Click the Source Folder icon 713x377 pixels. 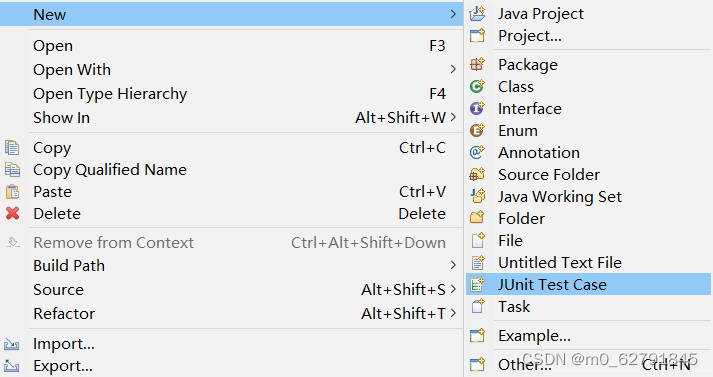pos(477,174)
